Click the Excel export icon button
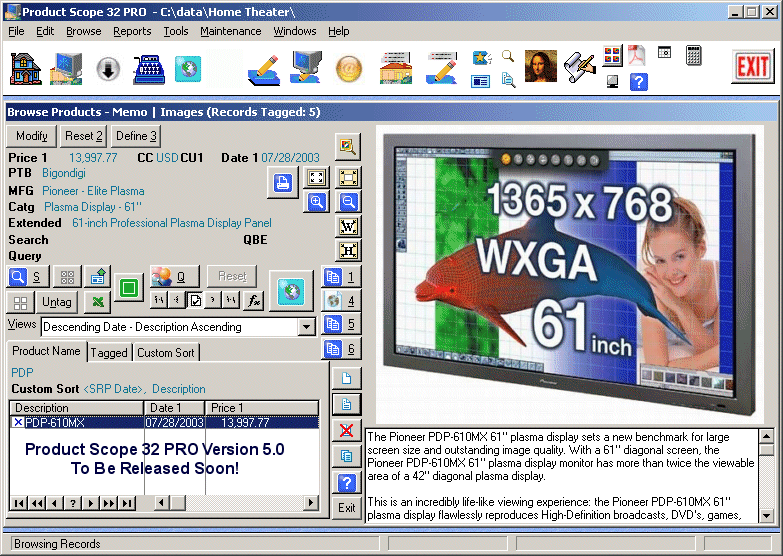The height and width of the screenshot is (556, 783). [x=98, y=302]
